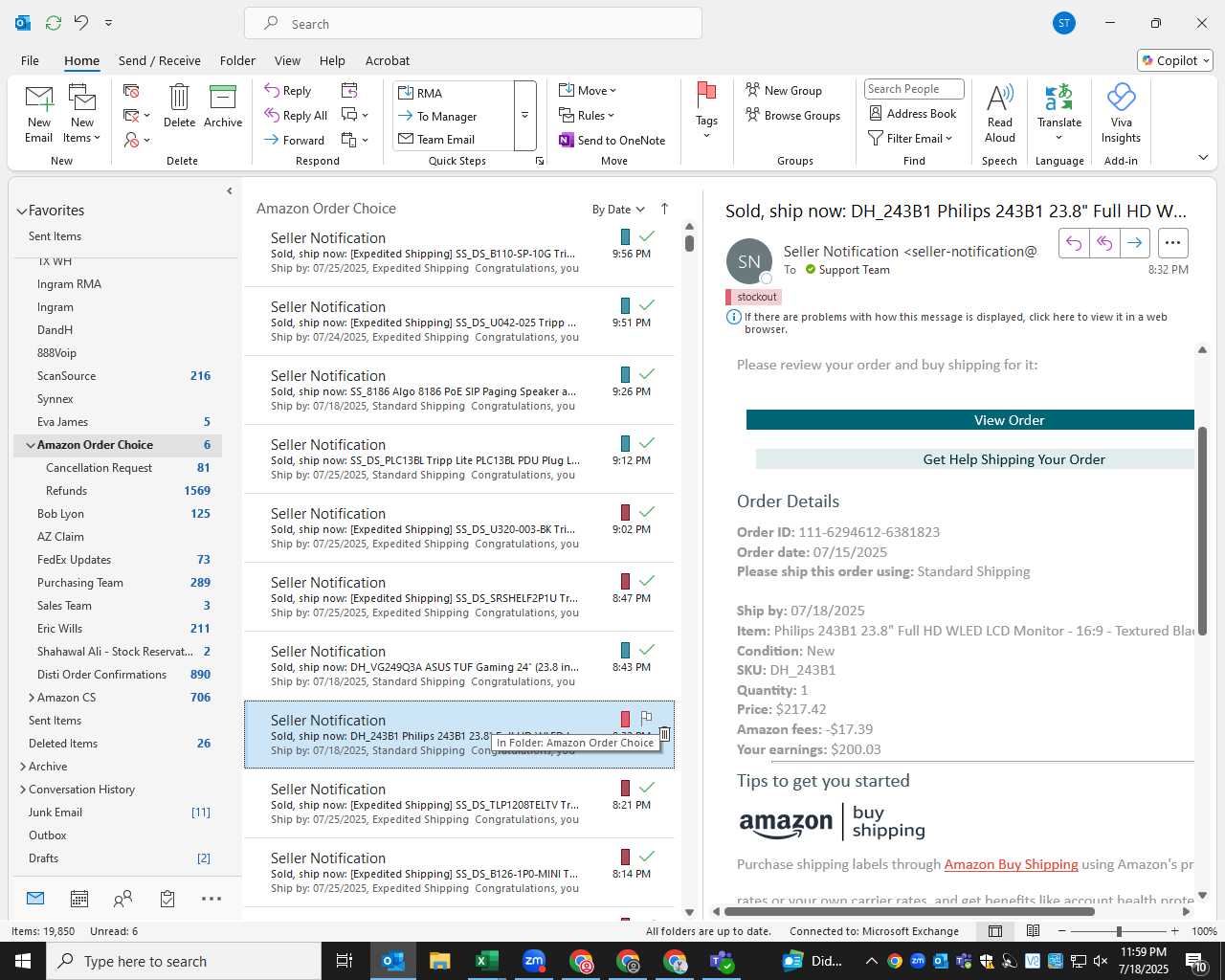Open the Rules dropdown
This screenshot has width=1225, height=980.
pyautogui.click(x=587, y=116)
